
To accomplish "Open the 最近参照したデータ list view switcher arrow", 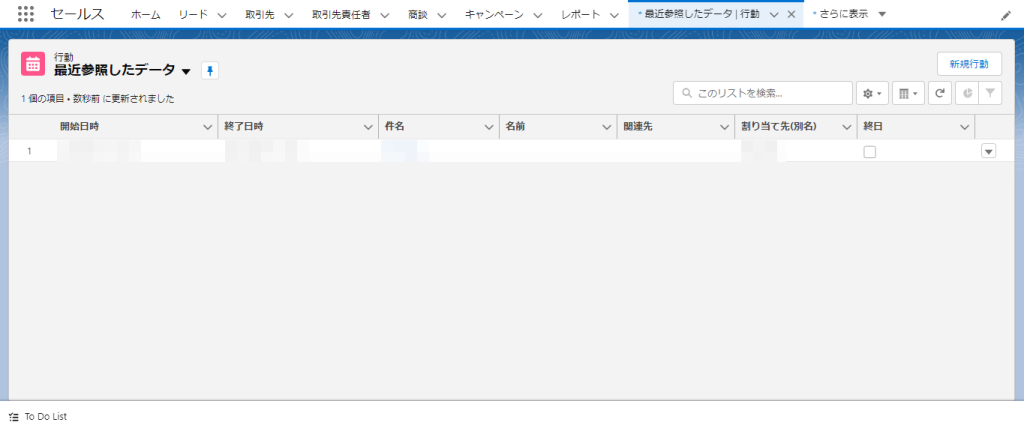I will 186,71.
